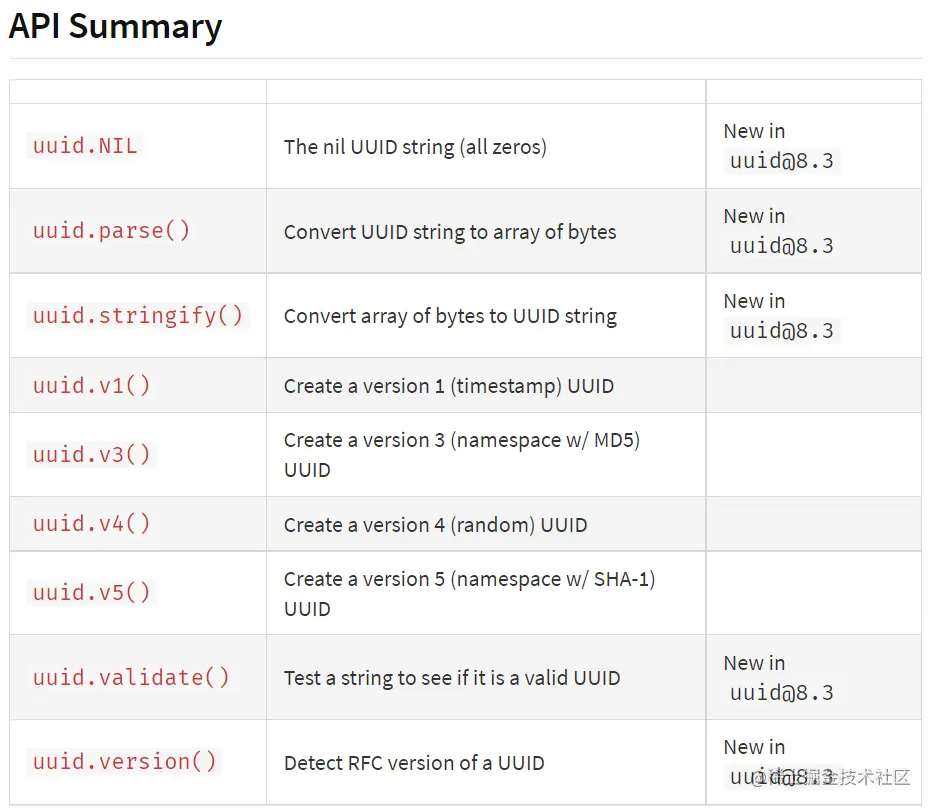Click the uuid.v4() link
933x810 pixels.
point(91,524)
